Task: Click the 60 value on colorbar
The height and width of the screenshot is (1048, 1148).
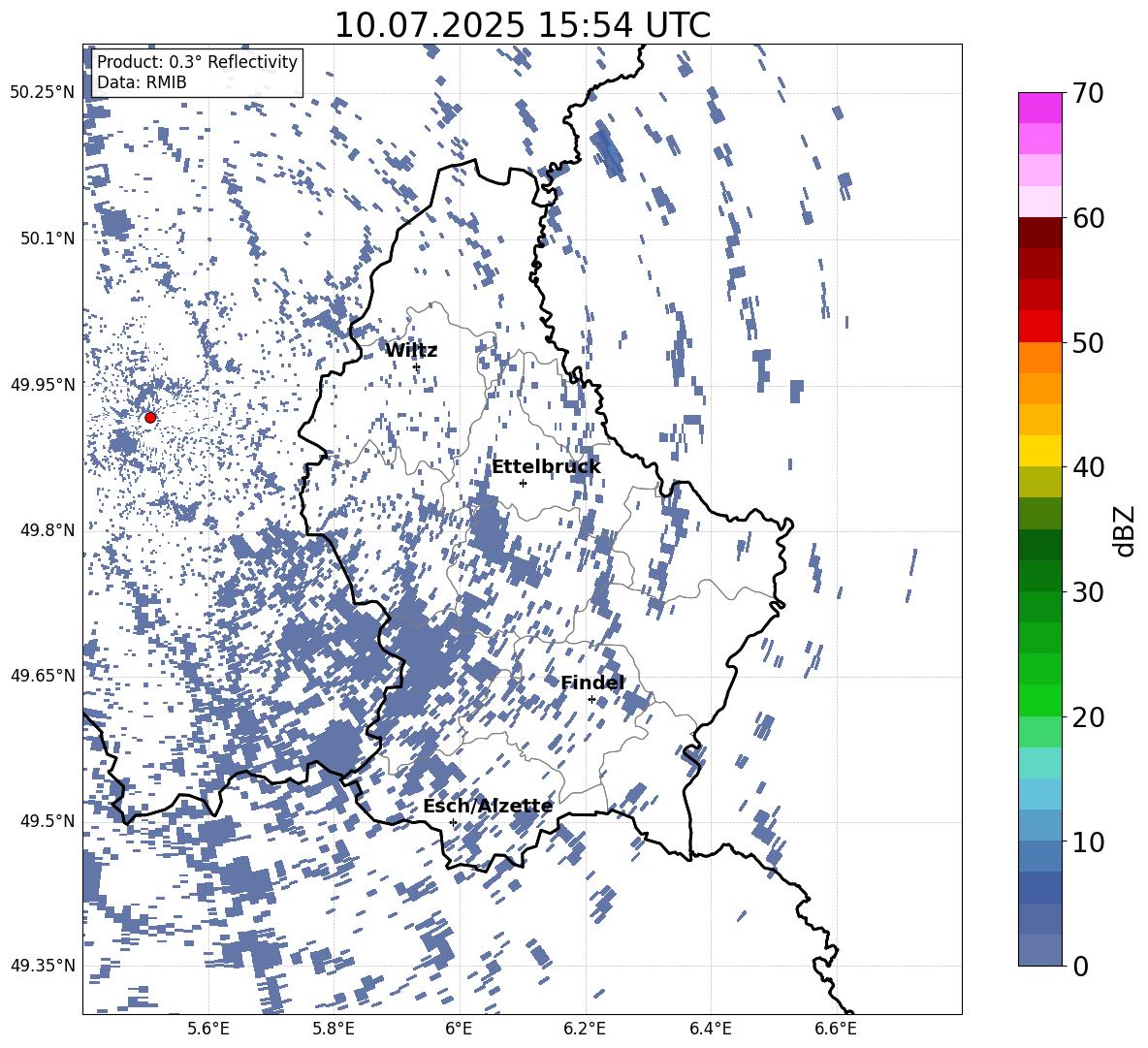Action: (x=1088, y=218)
